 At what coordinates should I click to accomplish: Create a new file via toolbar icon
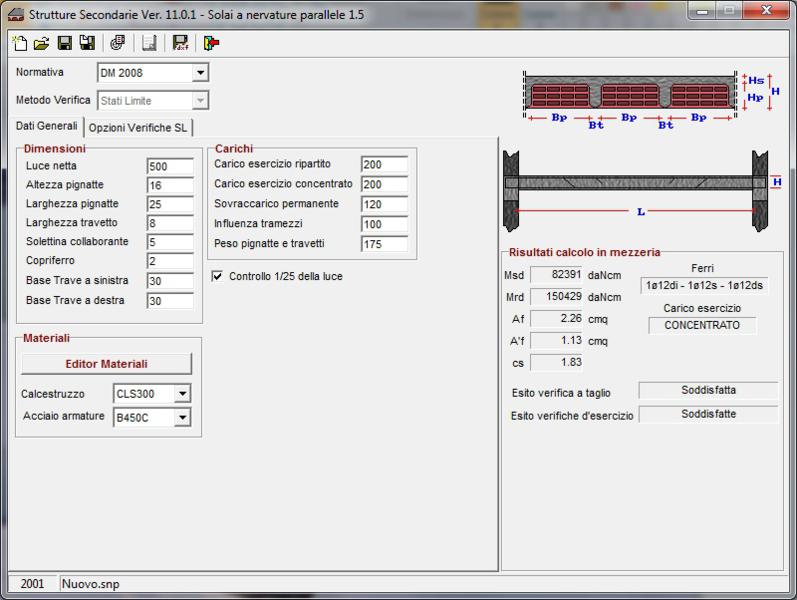pos(19,43)
